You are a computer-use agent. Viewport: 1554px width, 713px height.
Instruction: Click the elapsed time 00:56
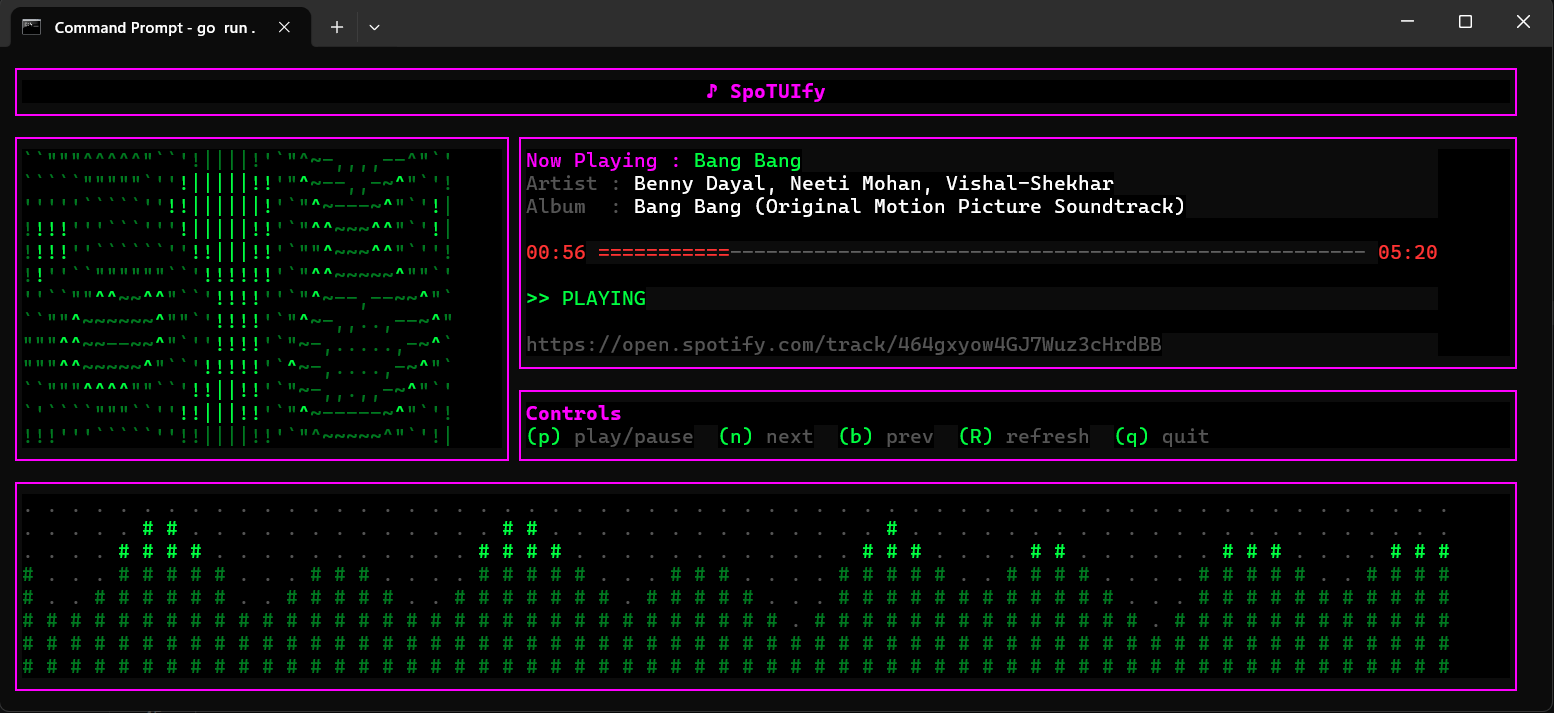(x=556, y=252)
